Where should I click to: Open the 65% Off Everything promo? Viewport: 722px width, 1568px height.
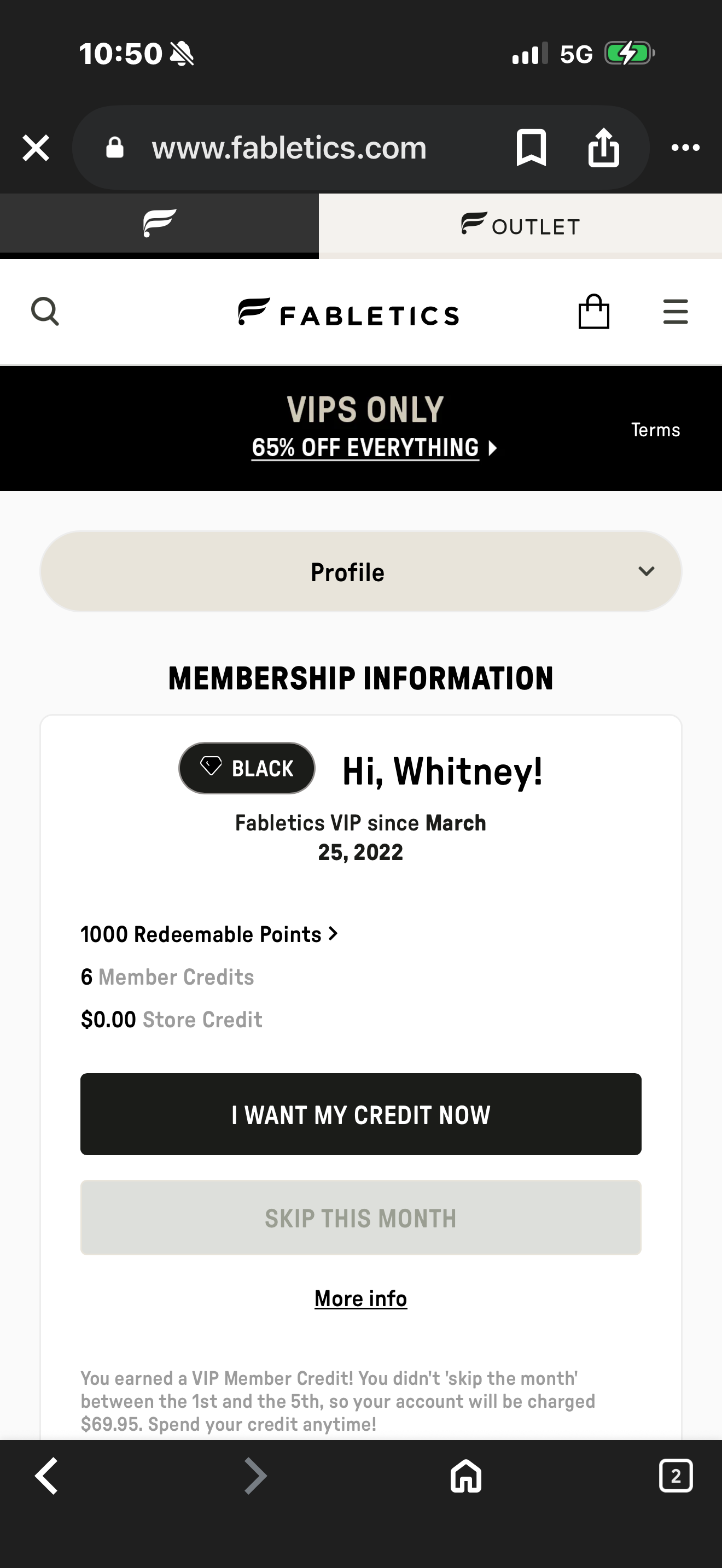coord(374,448)
